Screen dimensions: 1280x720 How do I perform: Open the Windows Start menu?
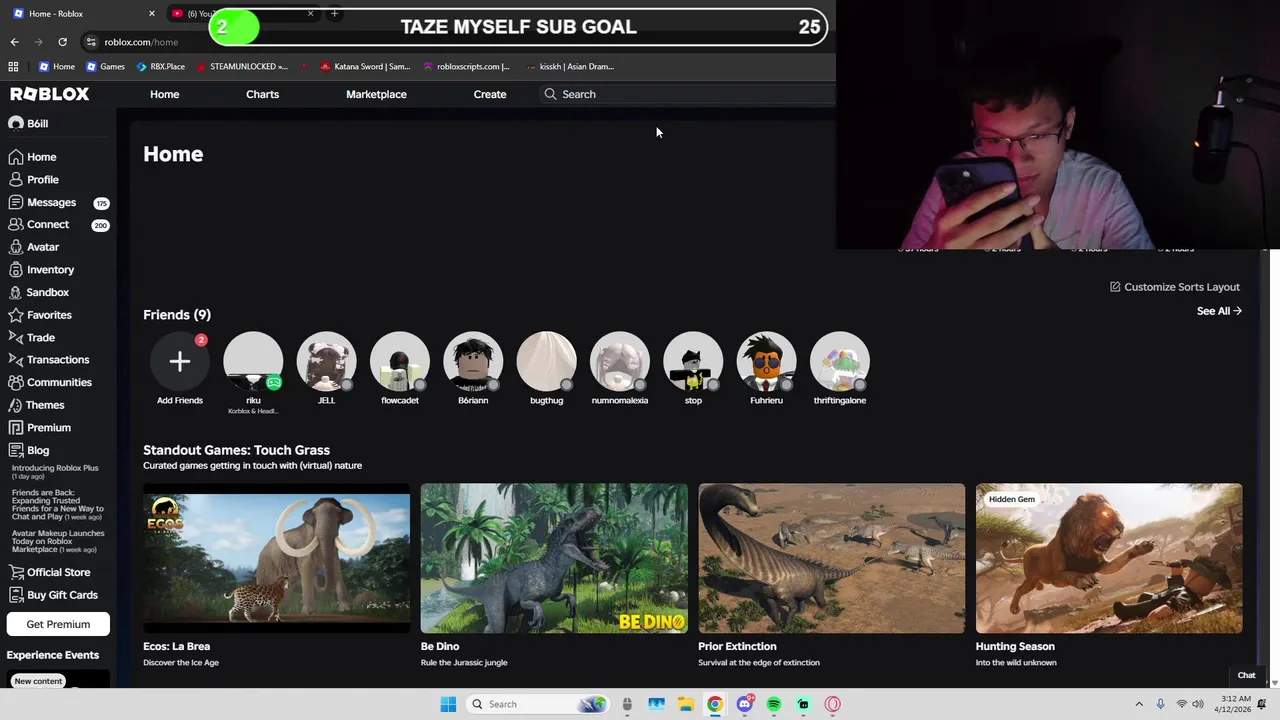click(448, 704)
